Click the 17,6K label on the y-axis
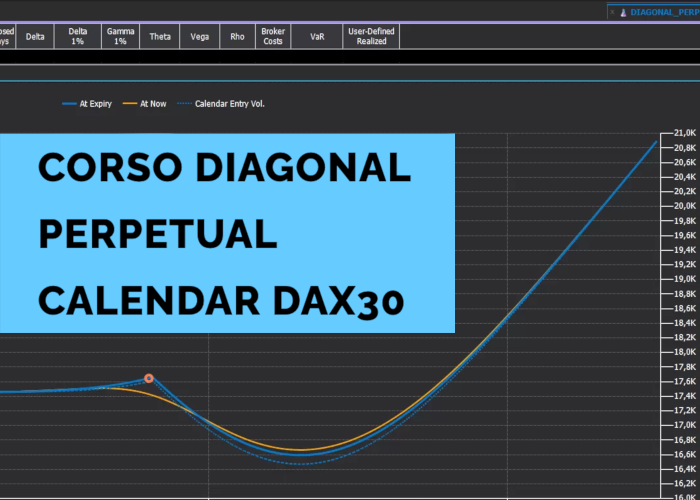Viewport: 700px width, 500px height. pyautogui.click(x=685, y=381)
